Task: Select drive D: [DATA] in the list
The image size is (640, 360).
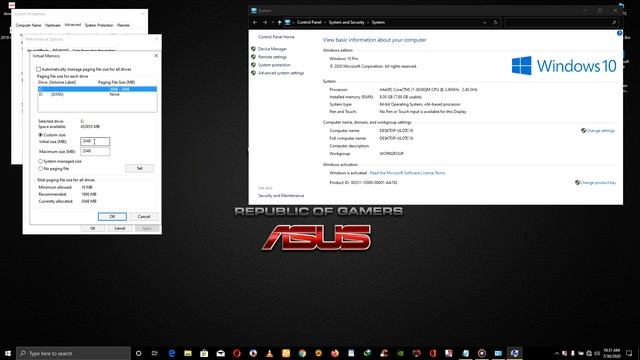Action: click(97, 94)
